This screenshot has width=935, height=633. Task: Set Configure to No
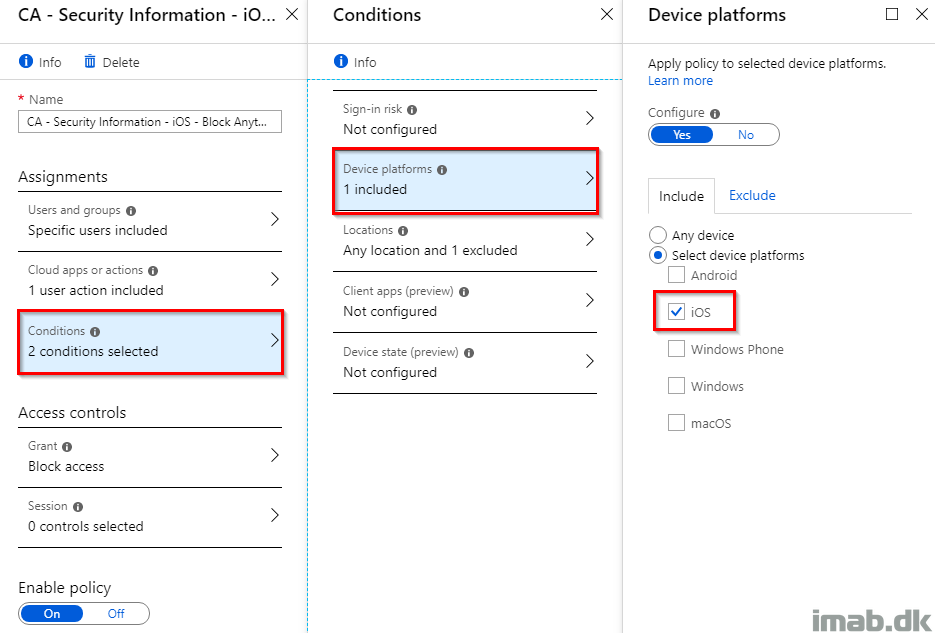point(746,135)
